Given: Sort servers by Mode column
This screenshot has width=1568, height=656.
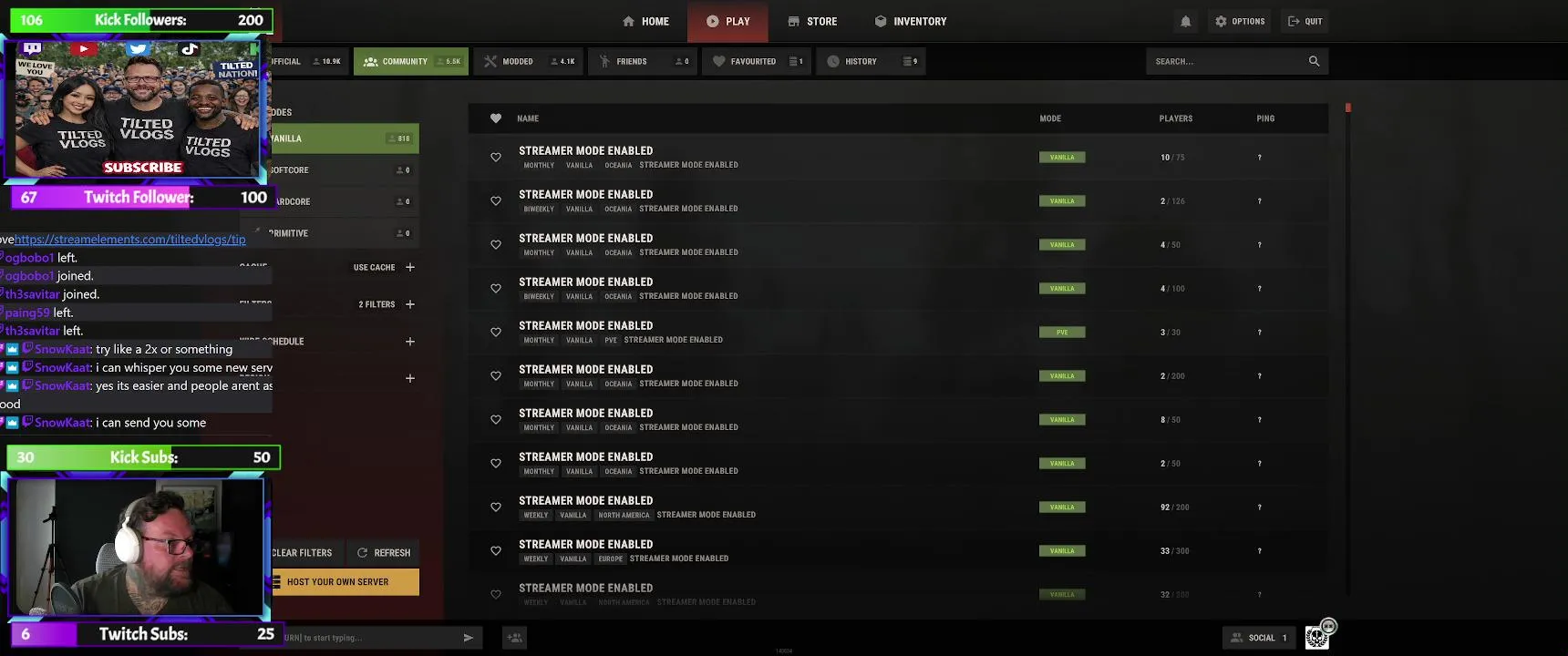Looking at the screenshot, I should (x=1050, y=118).
